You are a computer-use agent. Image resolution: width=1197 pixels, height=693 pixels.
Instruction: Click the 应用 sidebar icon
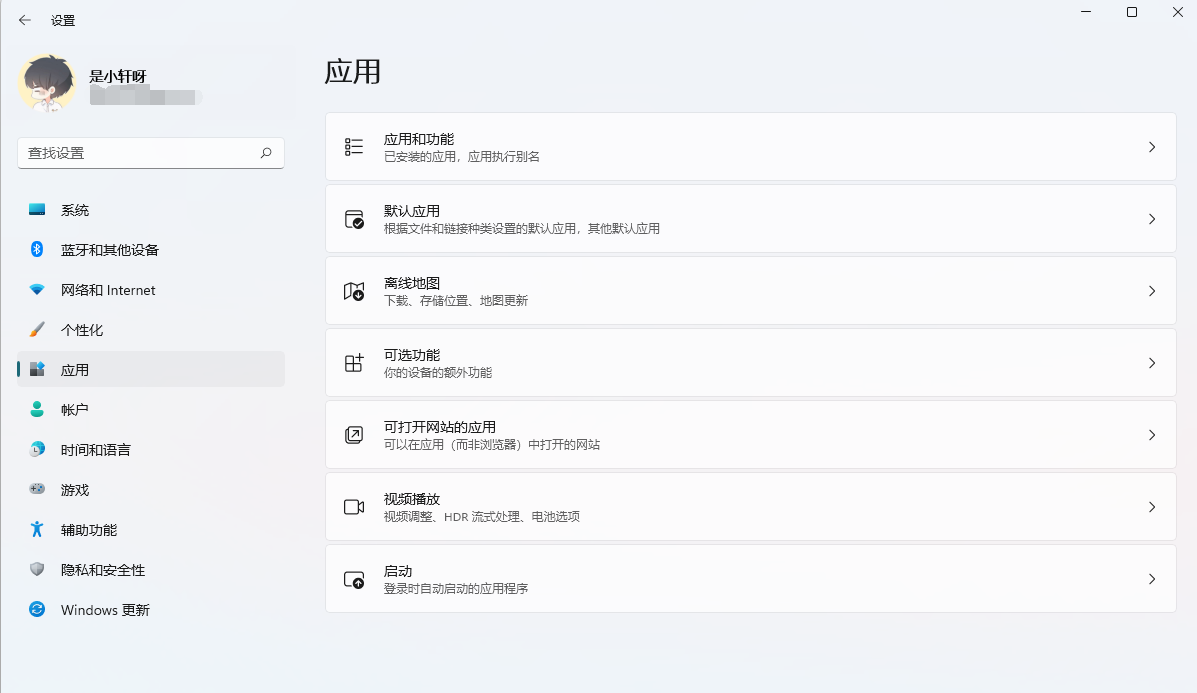click(x=37, y=369)
